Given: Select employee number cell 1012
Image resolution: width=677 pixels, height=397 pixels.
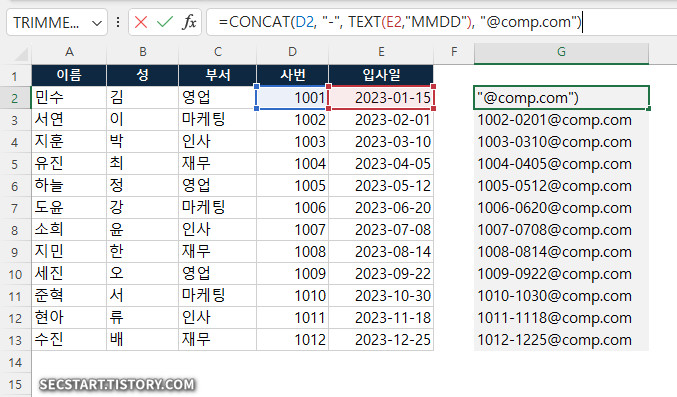Looking at the screenshot, I should (x=293, y=340).
